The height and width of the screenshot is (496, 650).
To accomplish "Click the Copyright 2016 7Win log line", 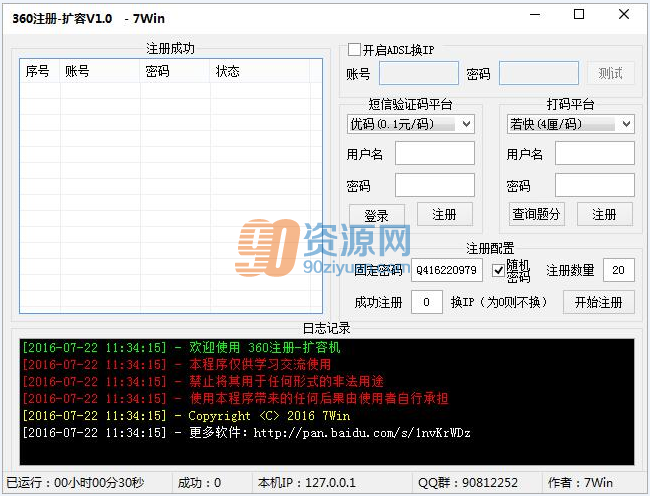I will (186, 416).
